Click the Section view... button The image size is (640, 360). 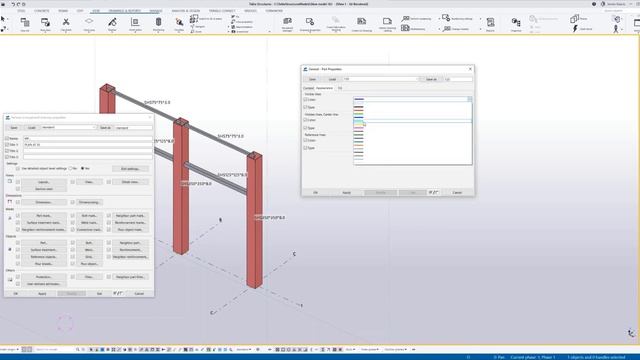[44, 189]
